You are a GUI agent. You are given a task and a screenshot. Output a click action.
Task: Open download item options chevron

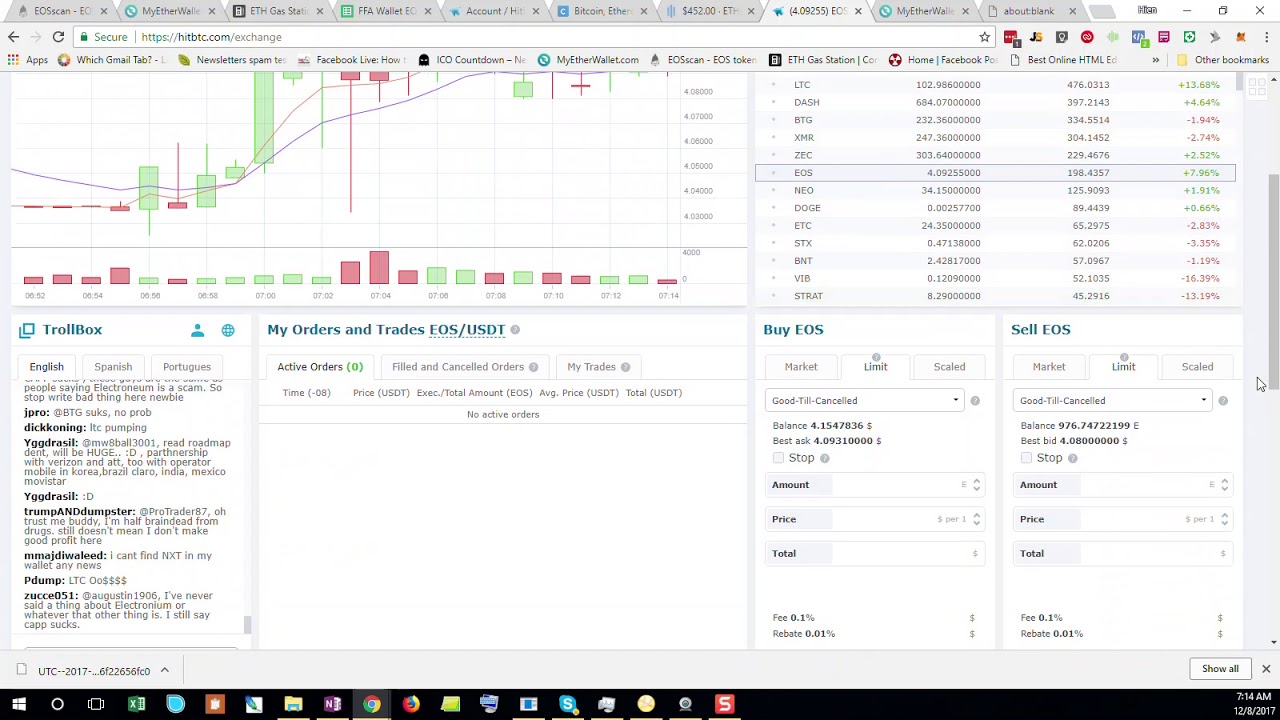pos(164,671)
